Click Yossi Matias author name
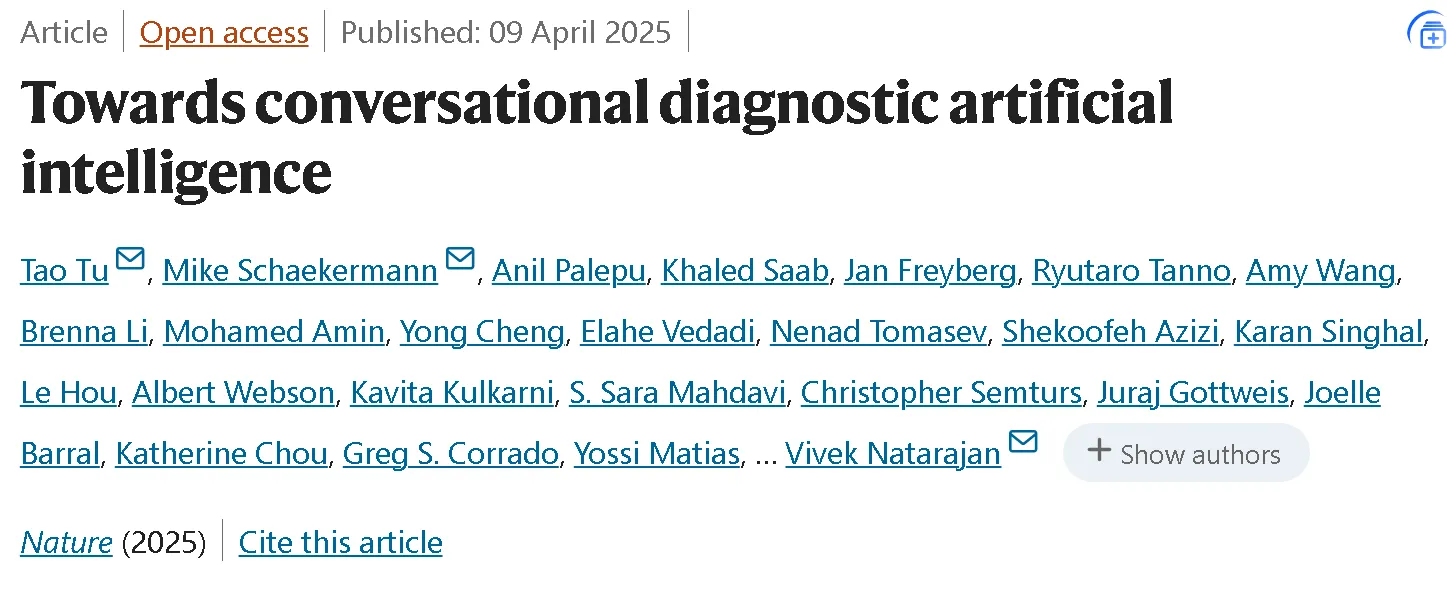The height and width of the screenshot is (593, 1447). [657, 454]
